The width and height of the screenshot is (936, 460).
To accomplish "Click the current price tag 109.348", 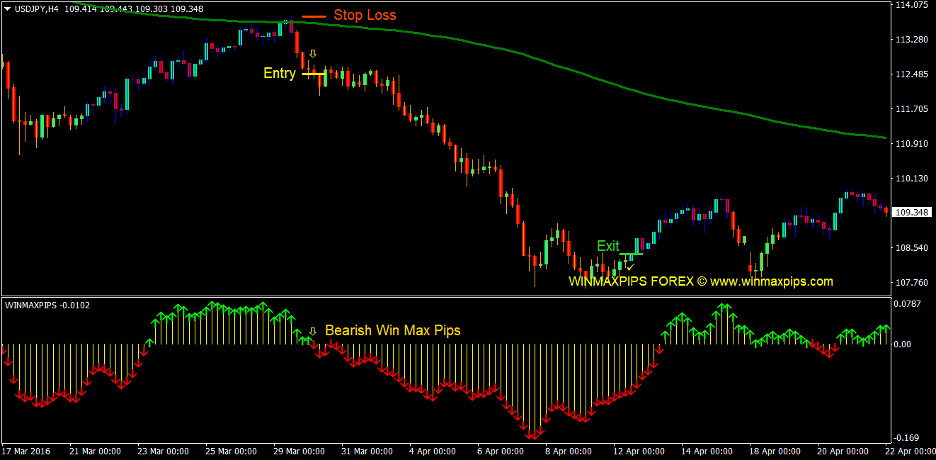I will point(912,212).
